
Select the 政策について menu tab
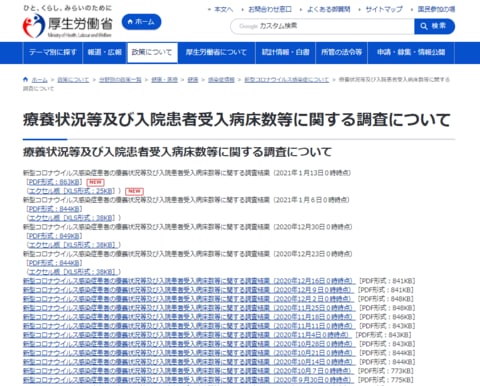(x=152, y=52)
